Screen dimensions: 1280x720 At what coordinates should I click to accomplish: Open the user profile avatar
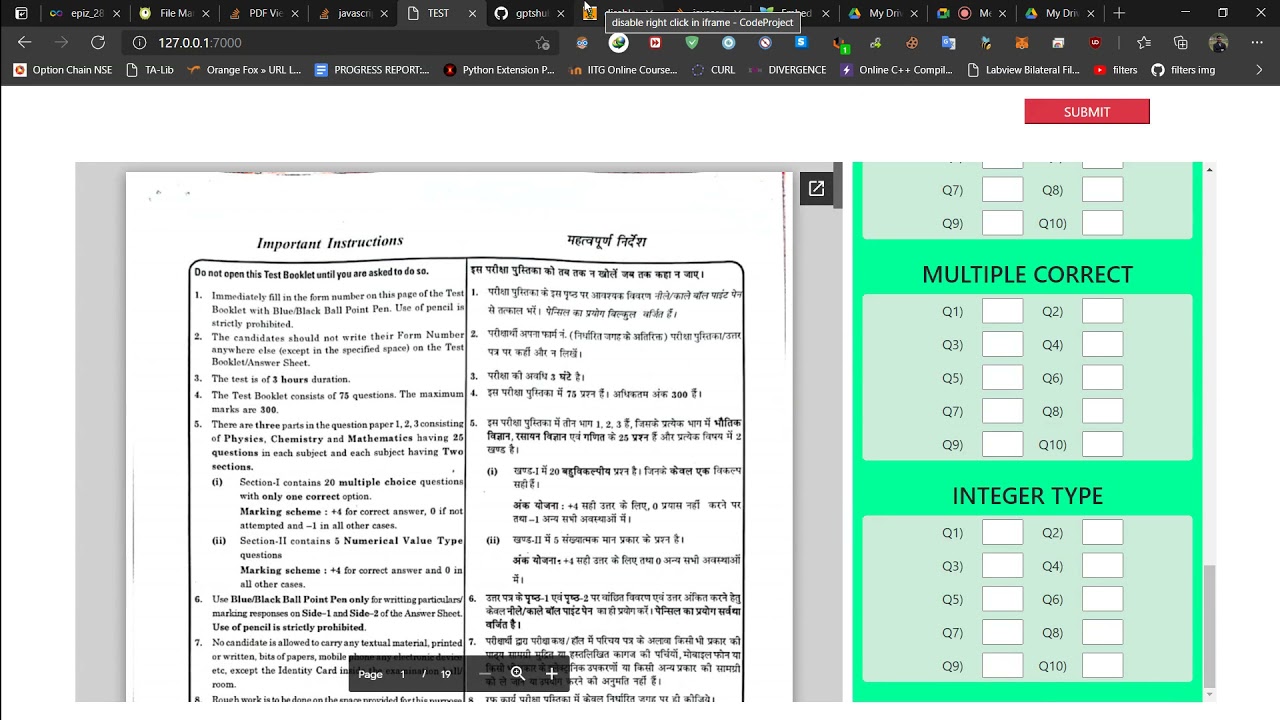click(x=1218, y=43)
